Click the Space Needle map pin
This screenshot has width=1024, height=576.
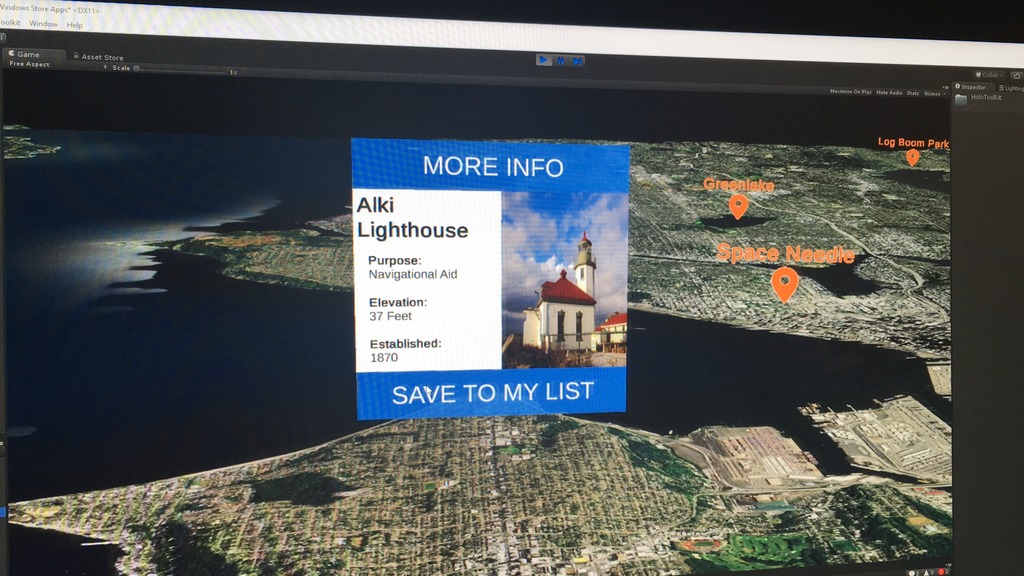point(784,285)
